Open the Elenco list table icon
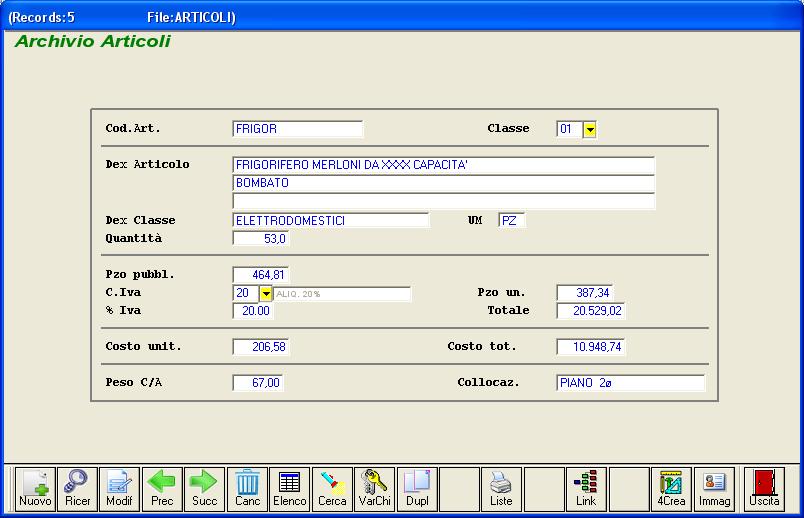 click(x=290, y=489)
